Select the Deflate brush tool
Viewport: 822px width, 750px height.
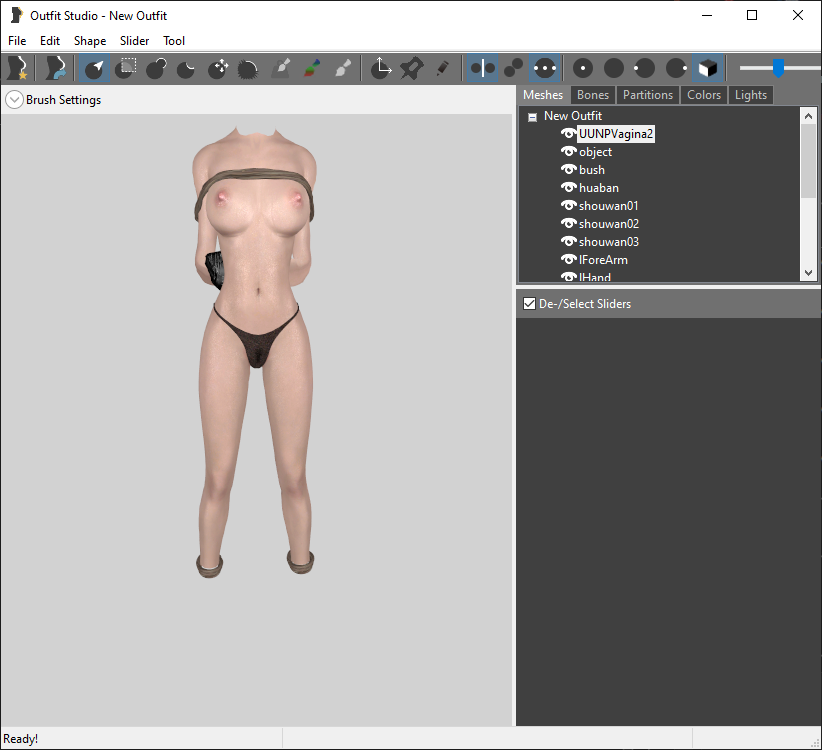click(x=186, y=68)
